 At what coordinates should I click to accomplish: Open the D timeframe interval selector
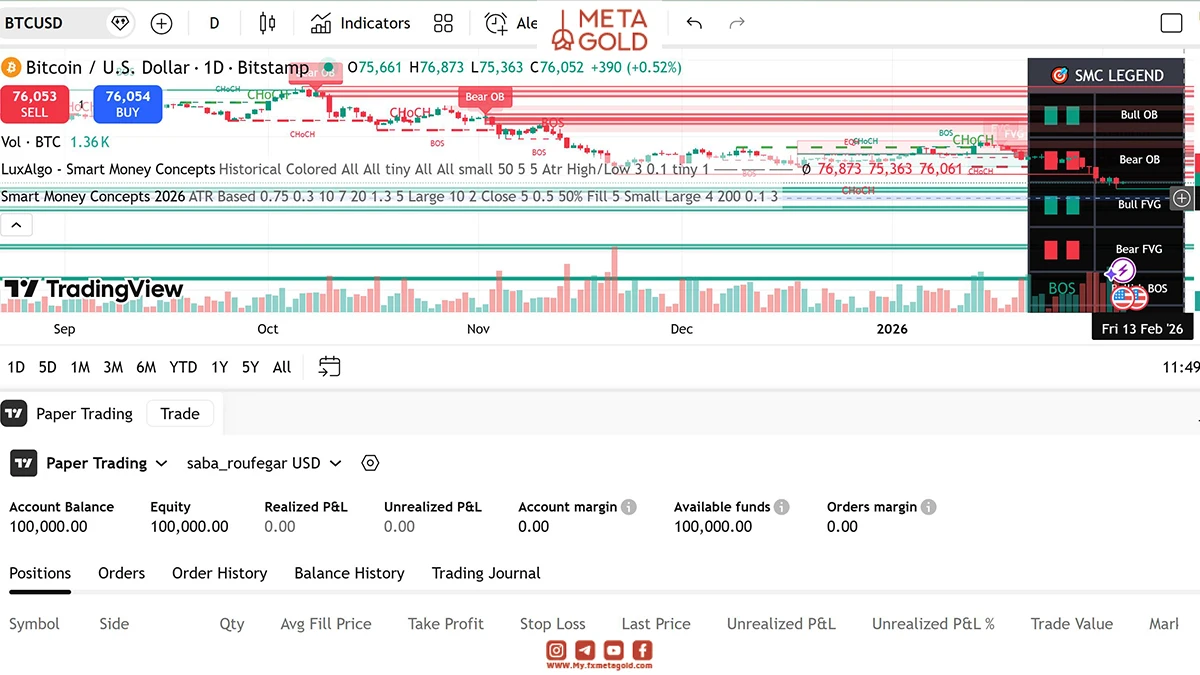coord(214,23)
